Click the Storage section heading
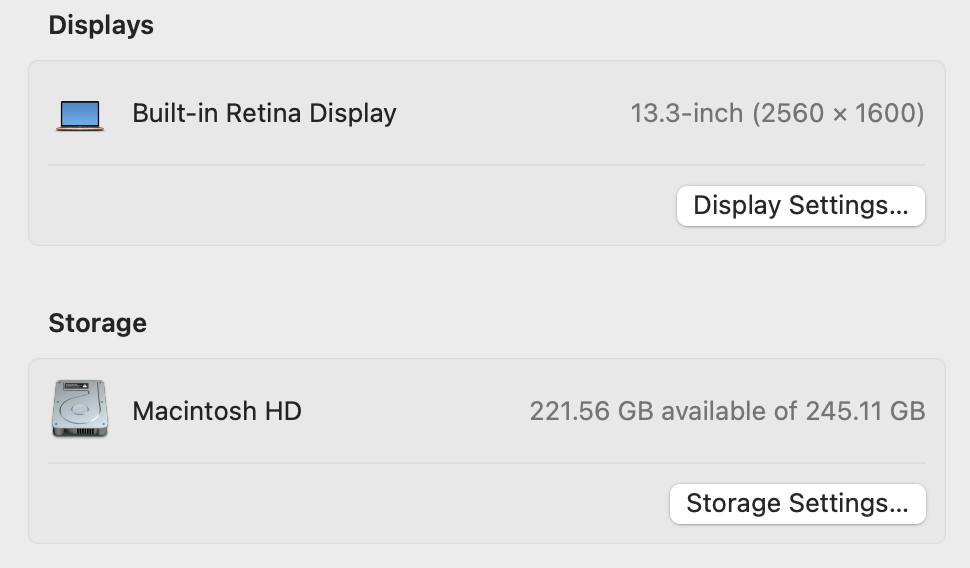 point(97,323)
